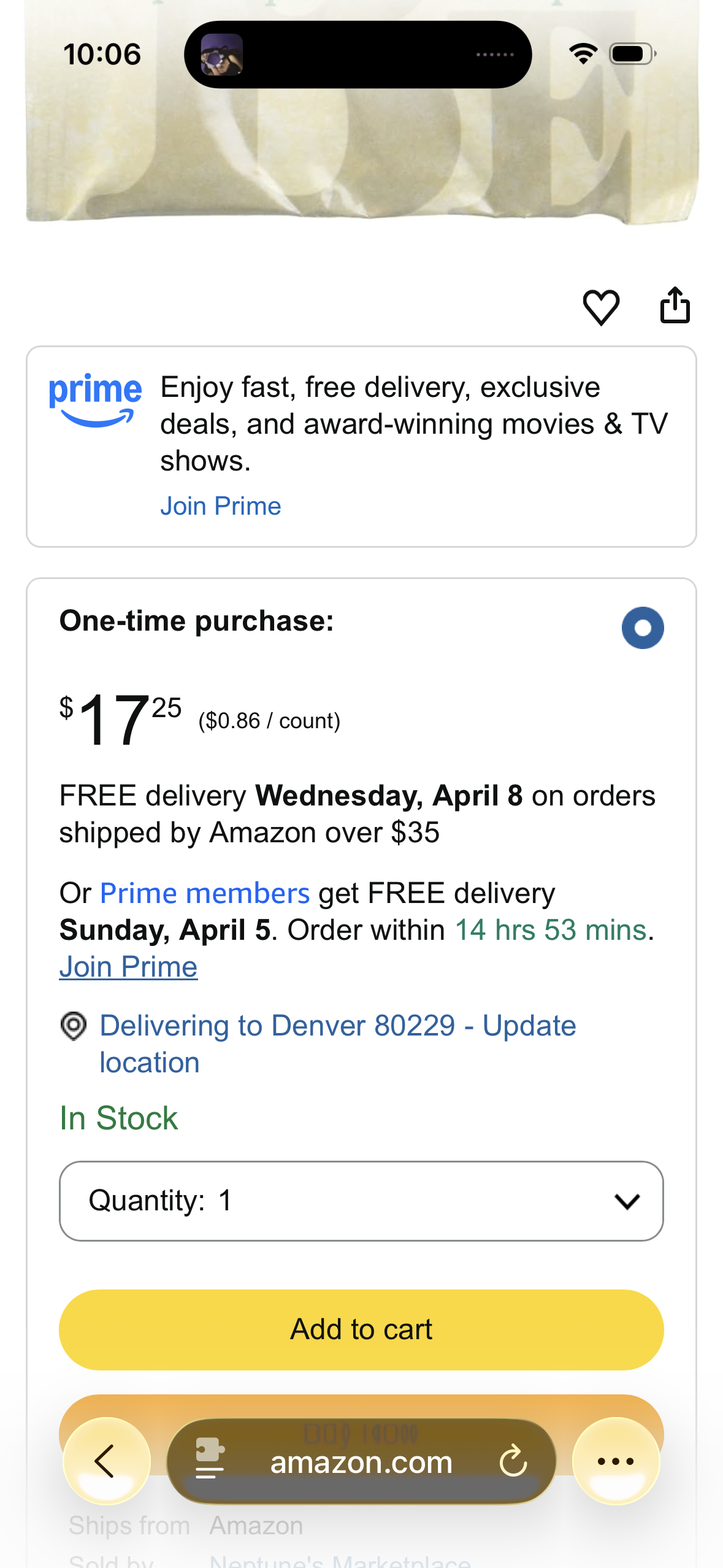Tap the amazon.com address bar
This screenshot has height=1568, width=723.
[361, 1461]
